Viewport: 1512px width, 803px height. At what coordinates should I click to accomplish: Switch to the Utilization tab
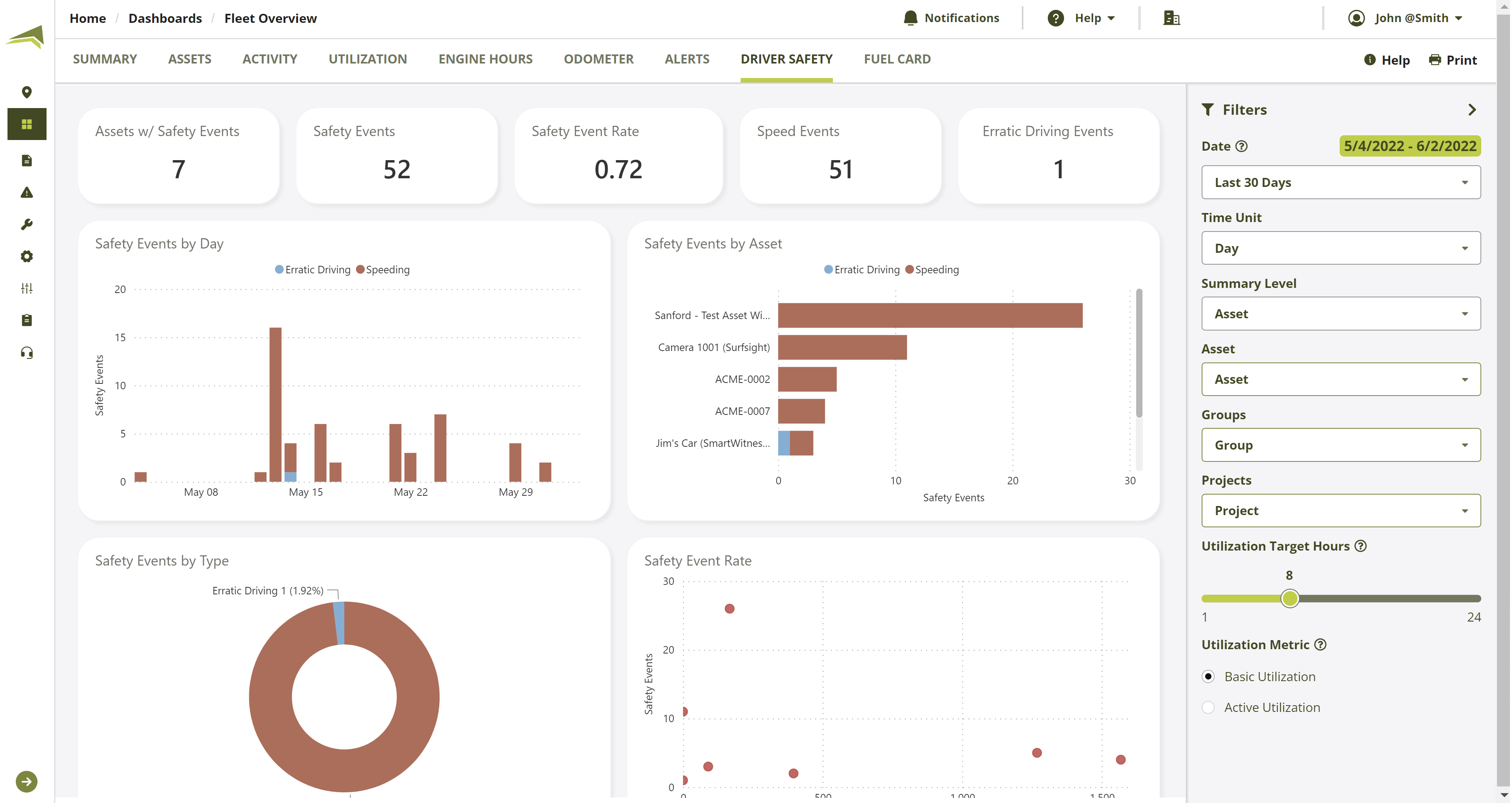tap(368, 59)
